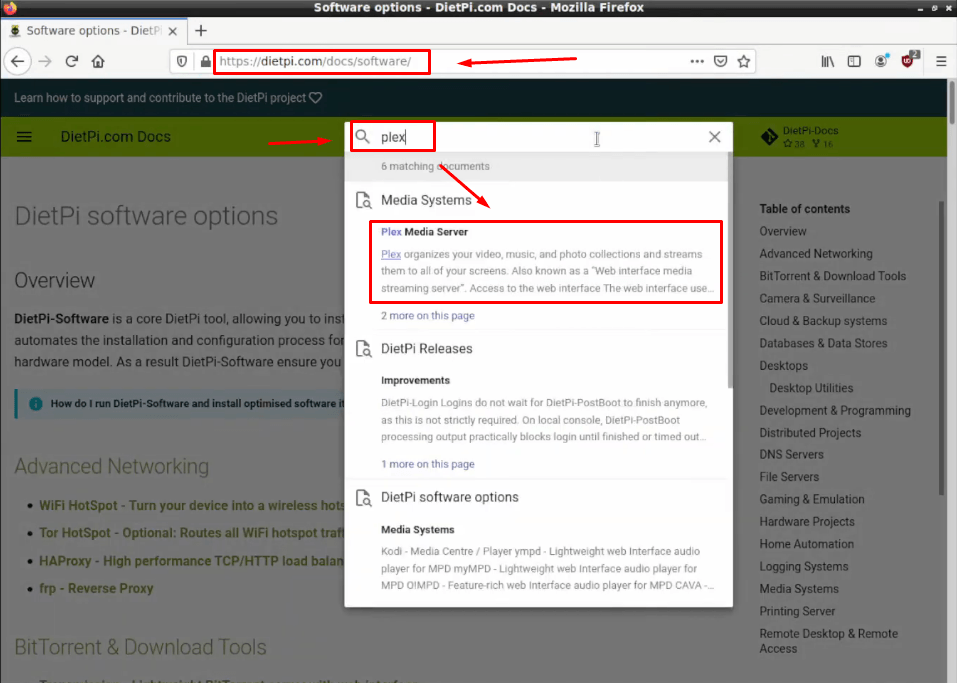This screenshot has height=683, width=957.
Task: Save page to Pocket icon
Action: click(x=721, y=61)
